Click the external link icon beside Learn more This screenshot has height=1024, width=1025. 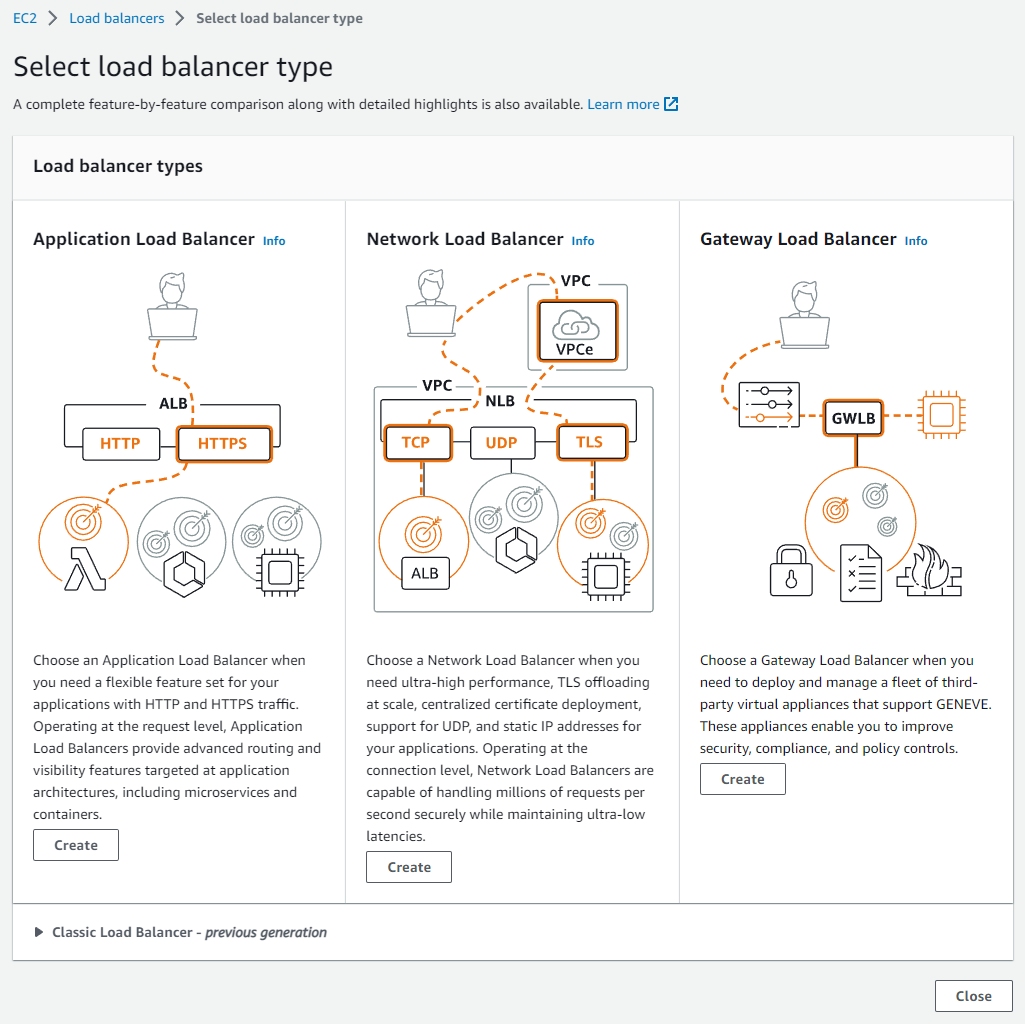[671, 105]
